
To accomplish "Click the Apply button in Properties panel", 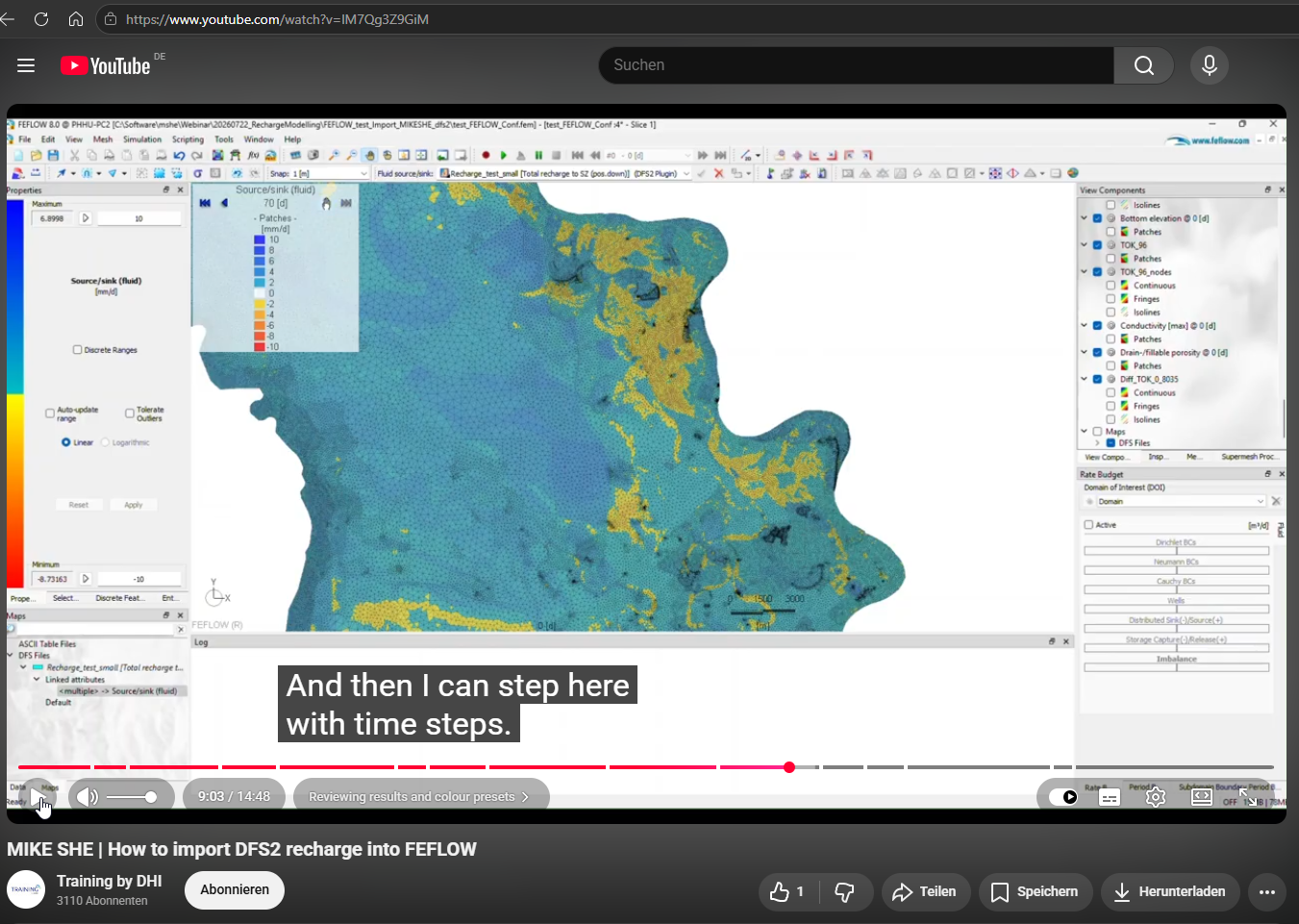I will pos(133,505).
